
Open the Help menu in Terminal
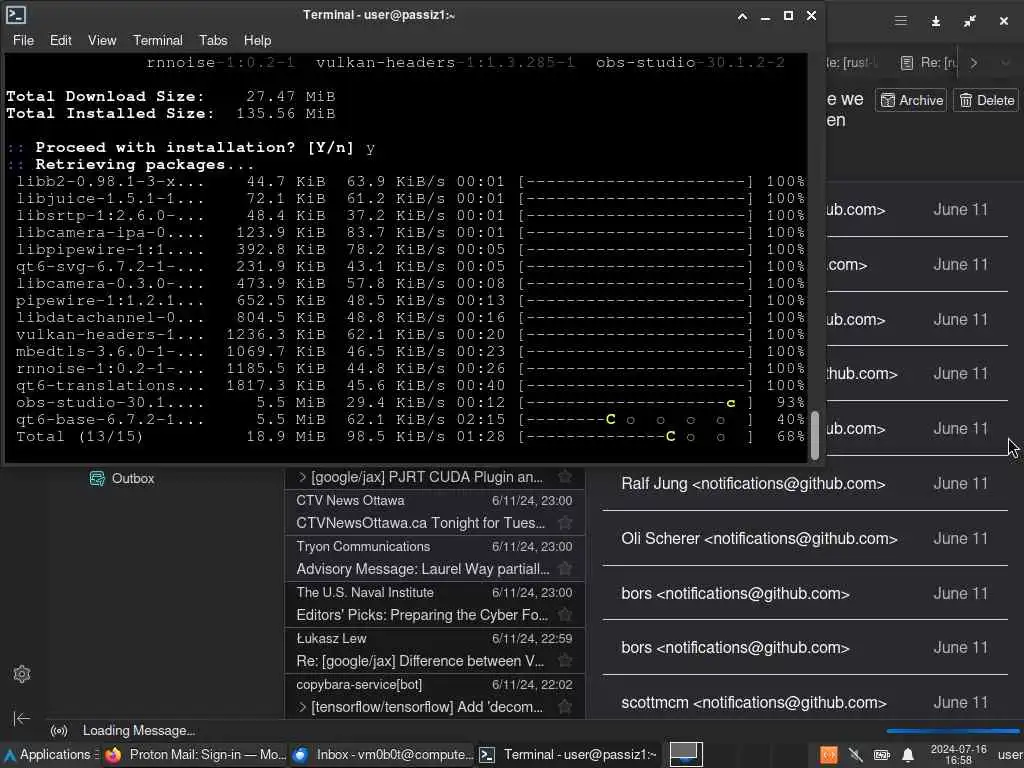[x=257, y=40]
